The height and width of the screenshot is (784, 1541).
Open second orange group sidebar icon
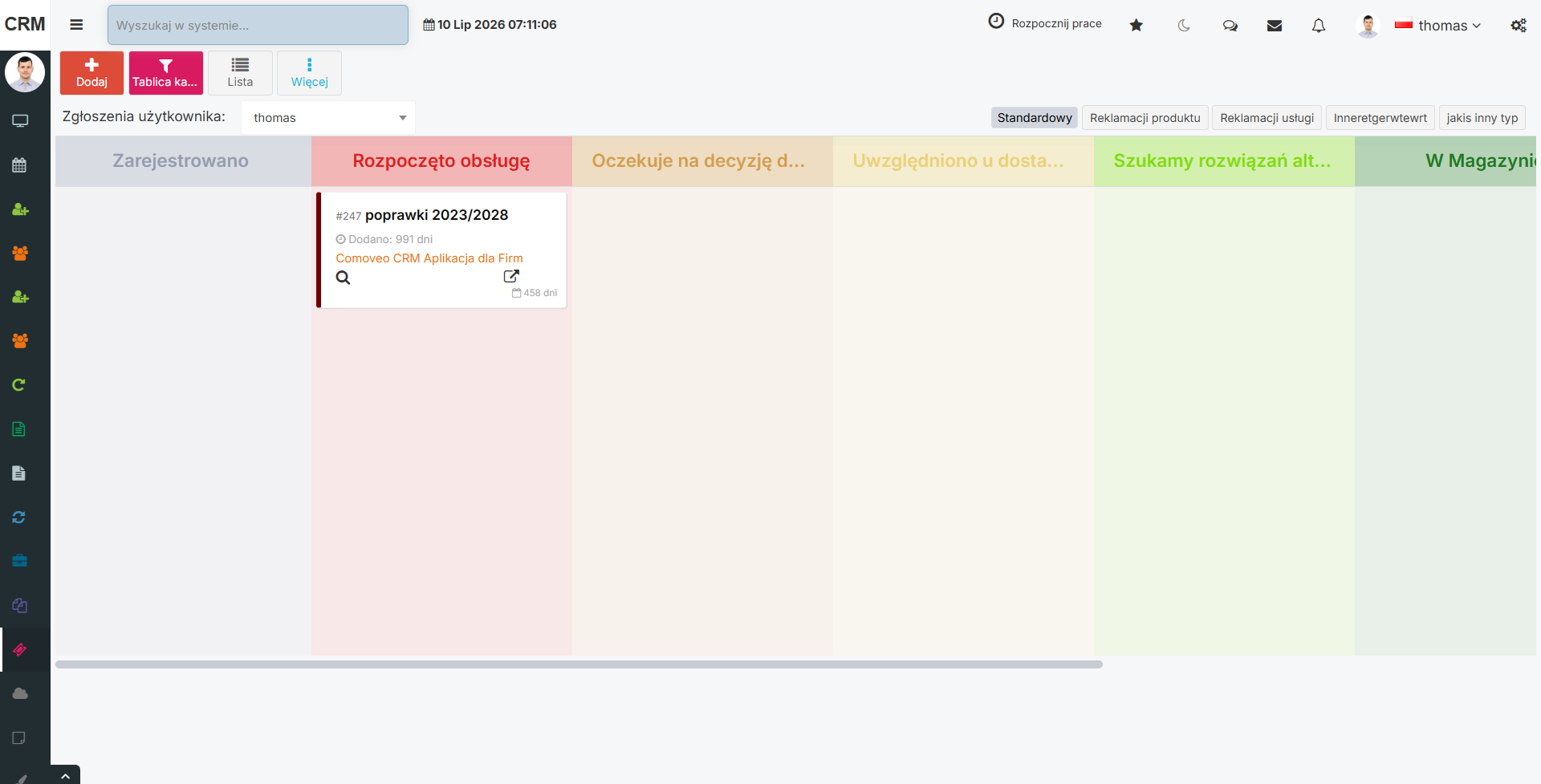pos(20,341)
